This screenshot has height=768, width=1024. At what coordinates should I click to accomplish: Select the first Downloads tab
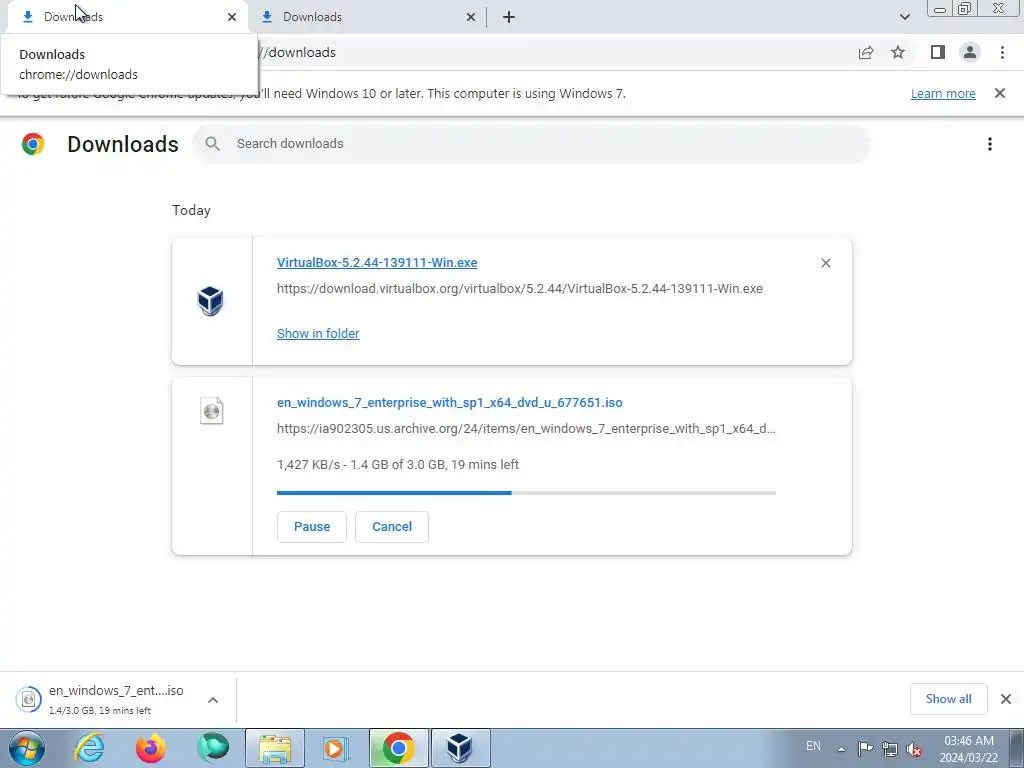point(127,17)
